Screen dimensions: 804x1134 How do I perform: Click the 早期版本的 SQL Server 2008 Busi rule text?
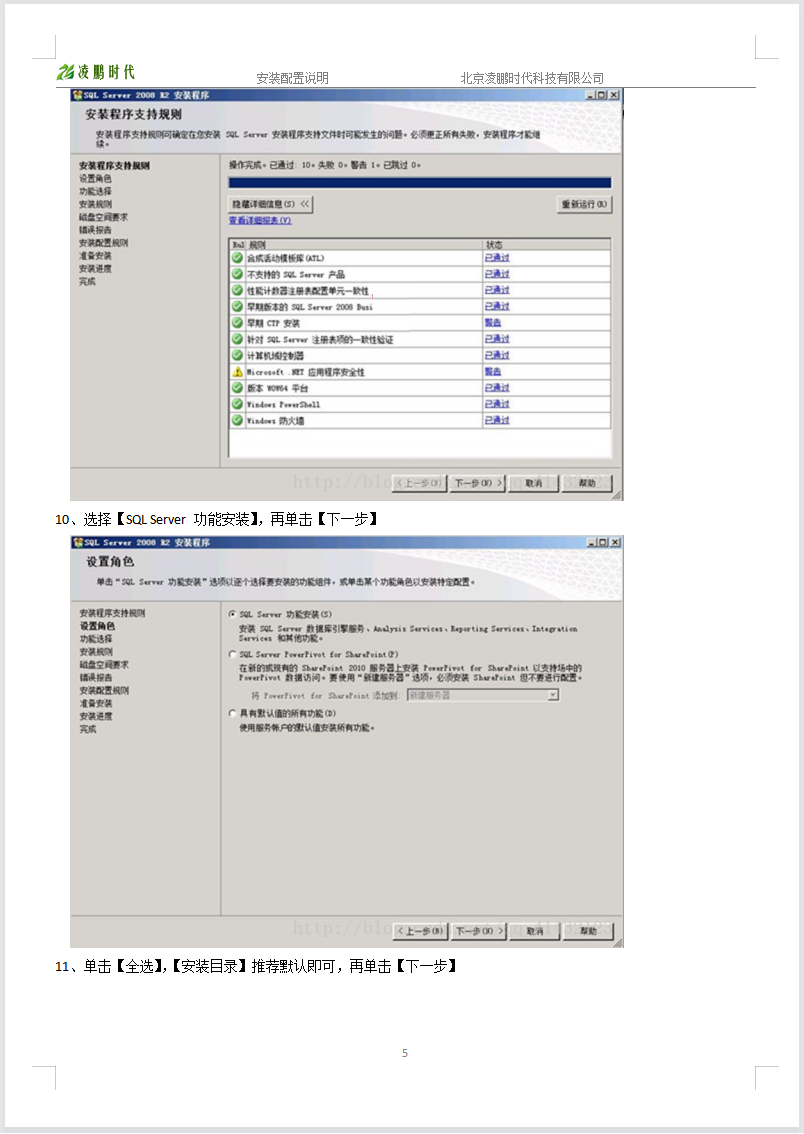tap(310, 307)
